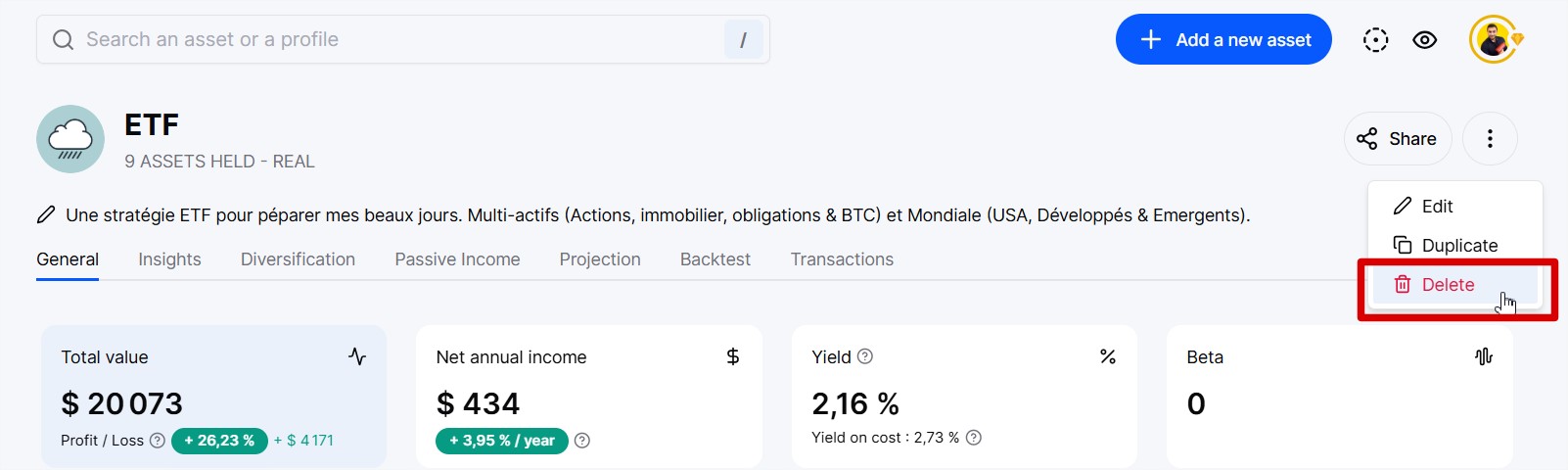Open the Passive Income tab

coord(457,259)
